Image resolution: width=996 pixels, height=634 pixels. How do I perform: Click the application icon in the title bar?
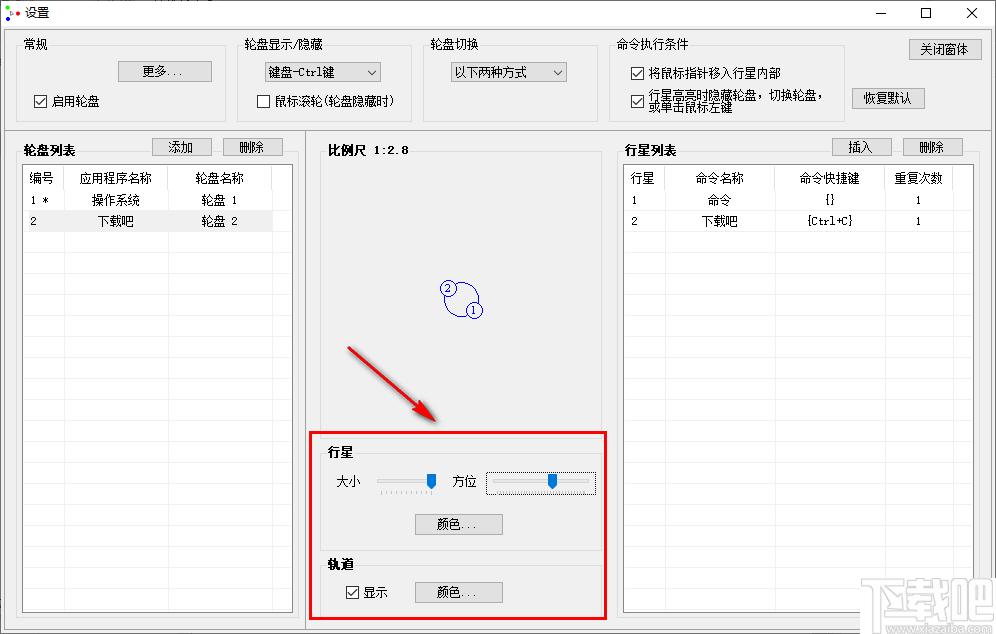(x=13, y=13)
